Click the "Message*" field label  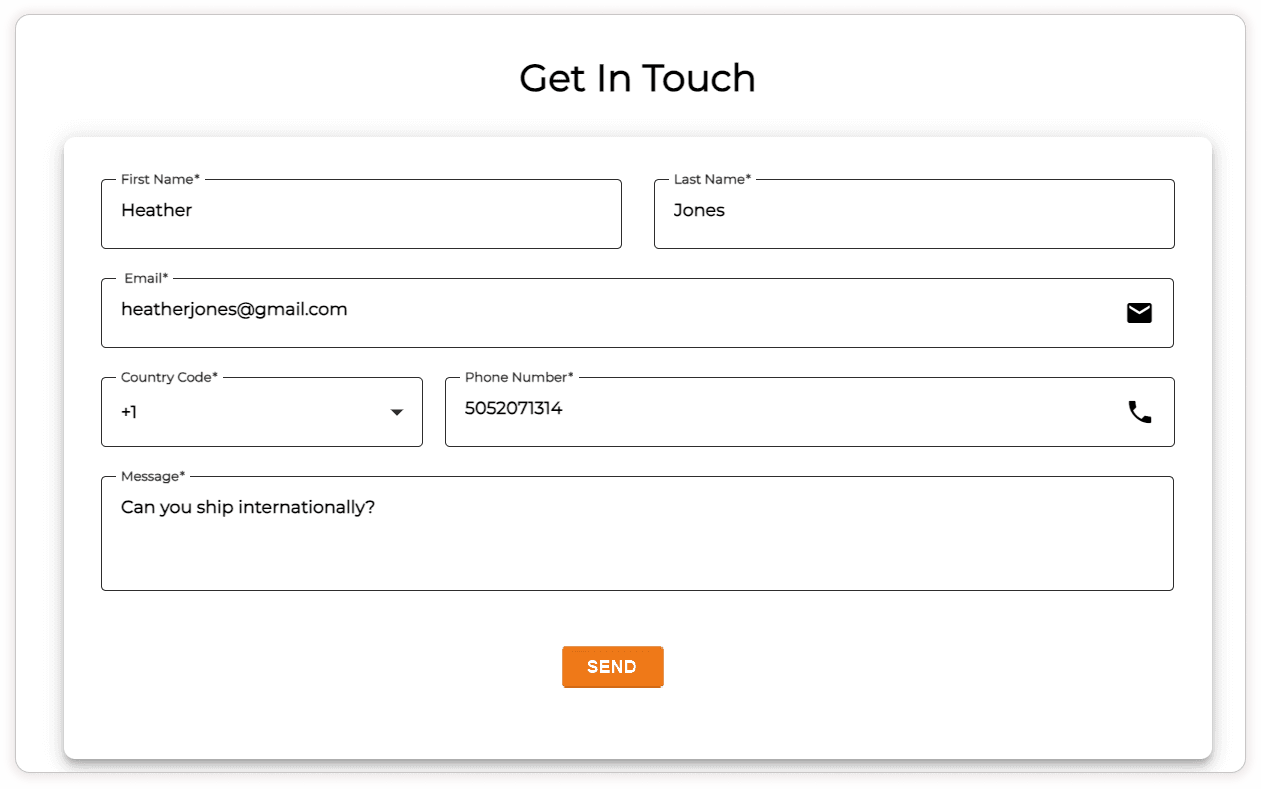click(x=153, y=476)
